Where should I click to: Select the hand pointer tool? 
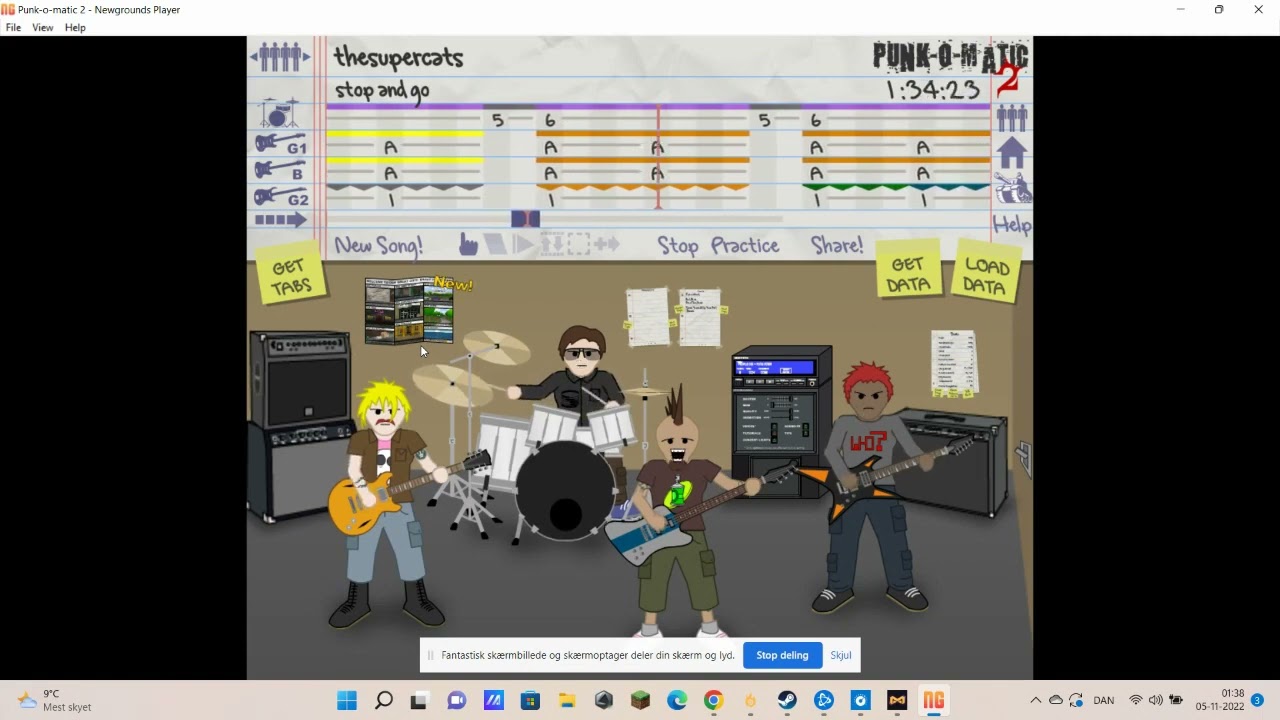click(468, 244)
